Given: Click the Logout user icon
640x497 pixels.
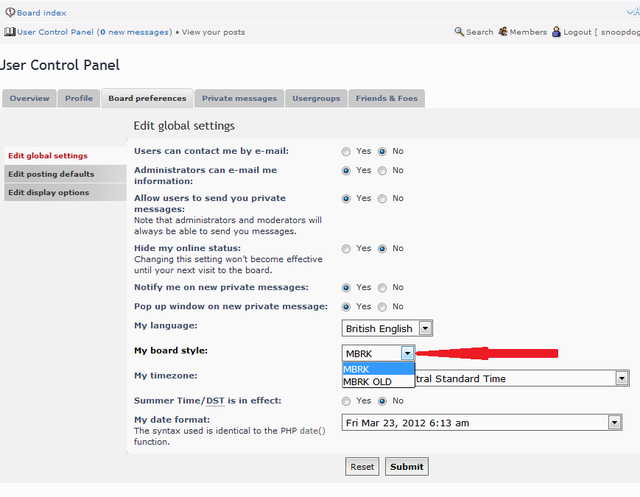Looking at the screenshot, I should (x=556, y=31).
